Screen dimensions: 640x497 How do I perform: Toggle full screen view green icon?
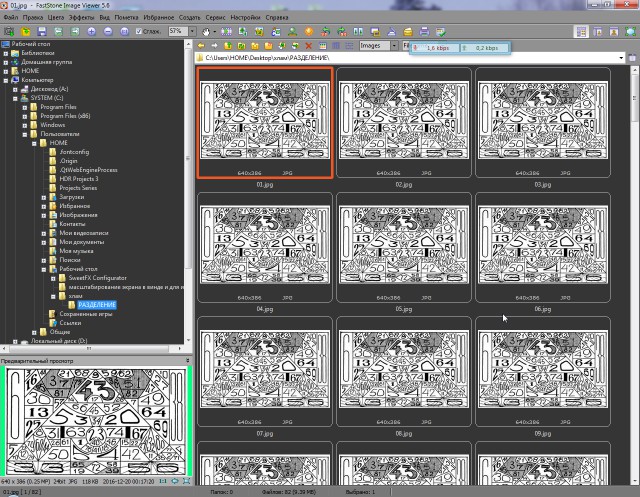click(630, 32)
